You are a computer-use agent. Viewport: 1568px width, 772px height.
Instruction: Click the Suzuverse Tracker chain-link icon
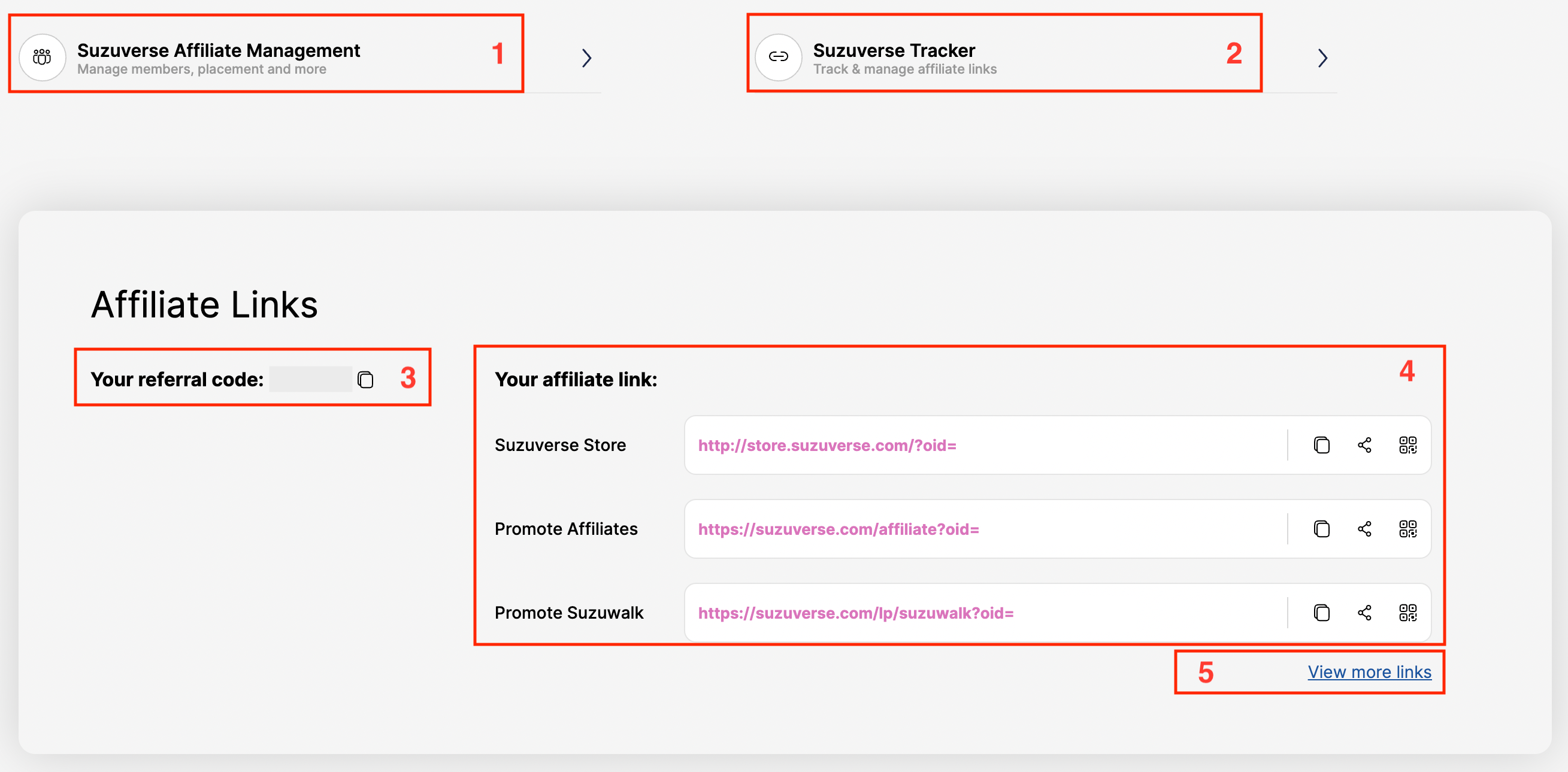click(x=778, y=57)
